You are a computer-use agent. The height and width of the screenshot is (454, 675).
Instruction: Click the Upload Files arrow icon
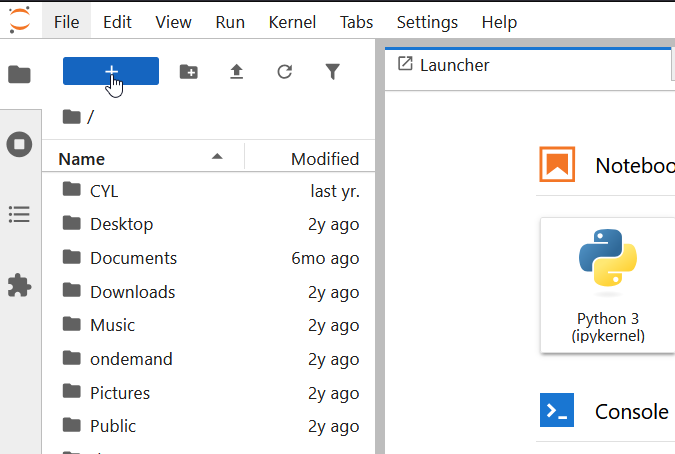click(x=236, y=71)
